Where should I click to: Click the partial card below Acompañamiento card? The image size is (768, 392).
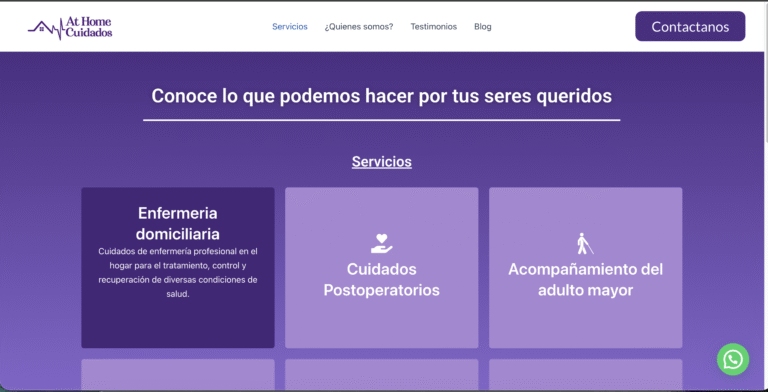(x=585, y=374)
